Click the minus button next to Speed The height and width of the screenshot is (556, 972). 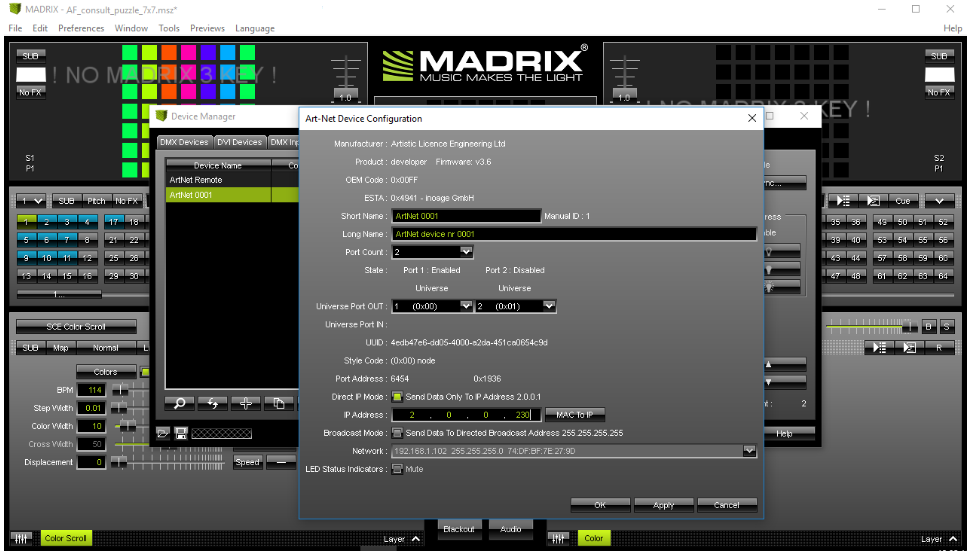tap(281, 462)
